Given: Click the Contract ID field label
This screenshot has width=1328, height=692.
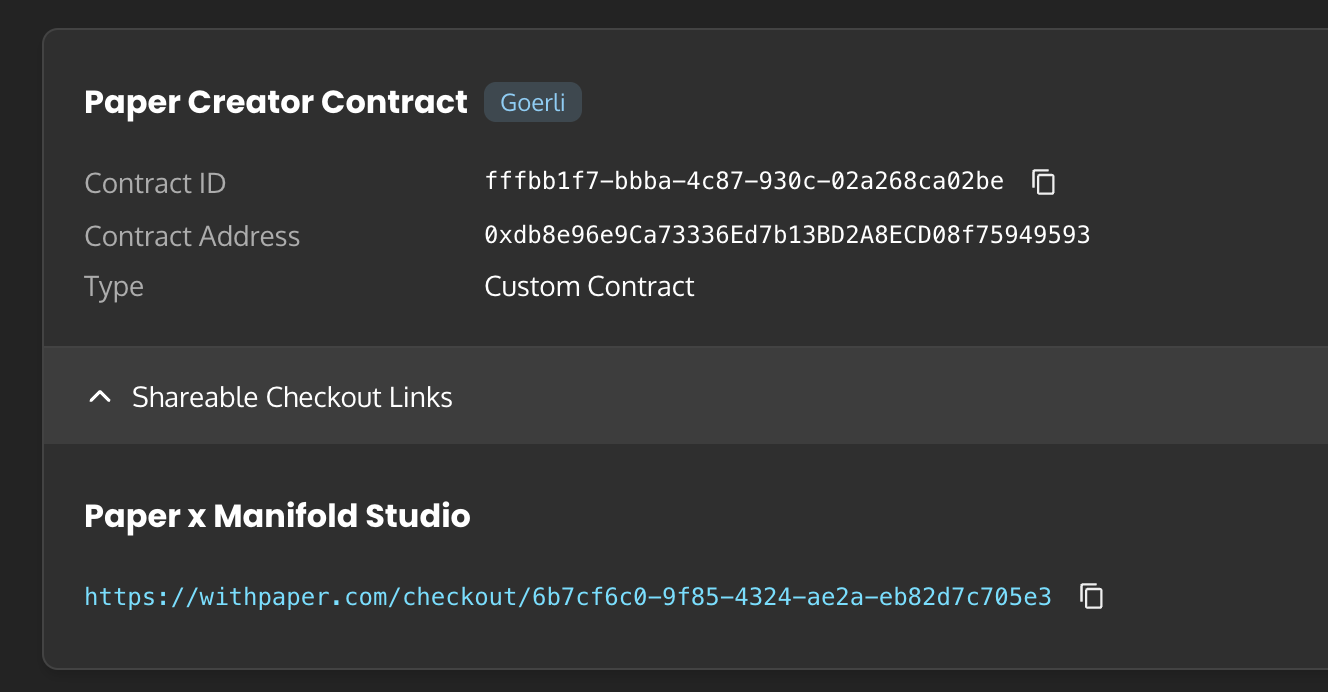Looking at the screenshot, I should 155,183.
